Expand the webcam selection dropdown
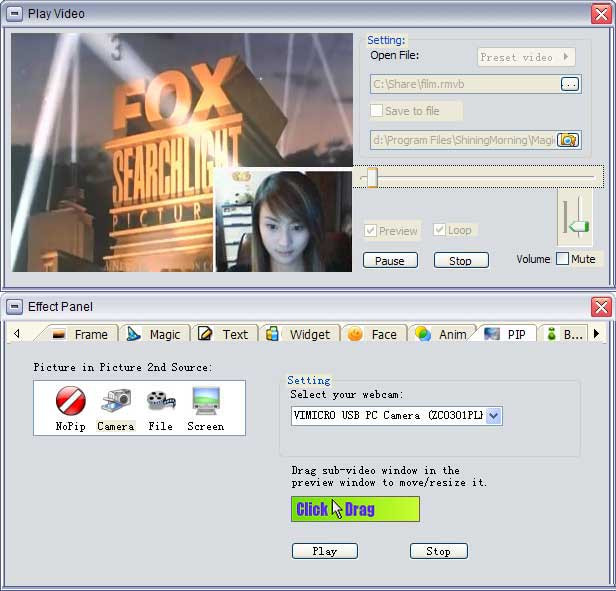This screenshot has height=591, width=616. click(x=494, y=416)
